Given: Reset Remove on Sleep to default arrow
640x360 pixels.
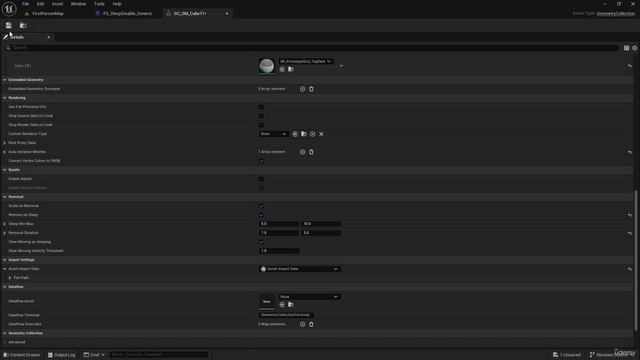Looking at the screenshot, I should point(630,215).
